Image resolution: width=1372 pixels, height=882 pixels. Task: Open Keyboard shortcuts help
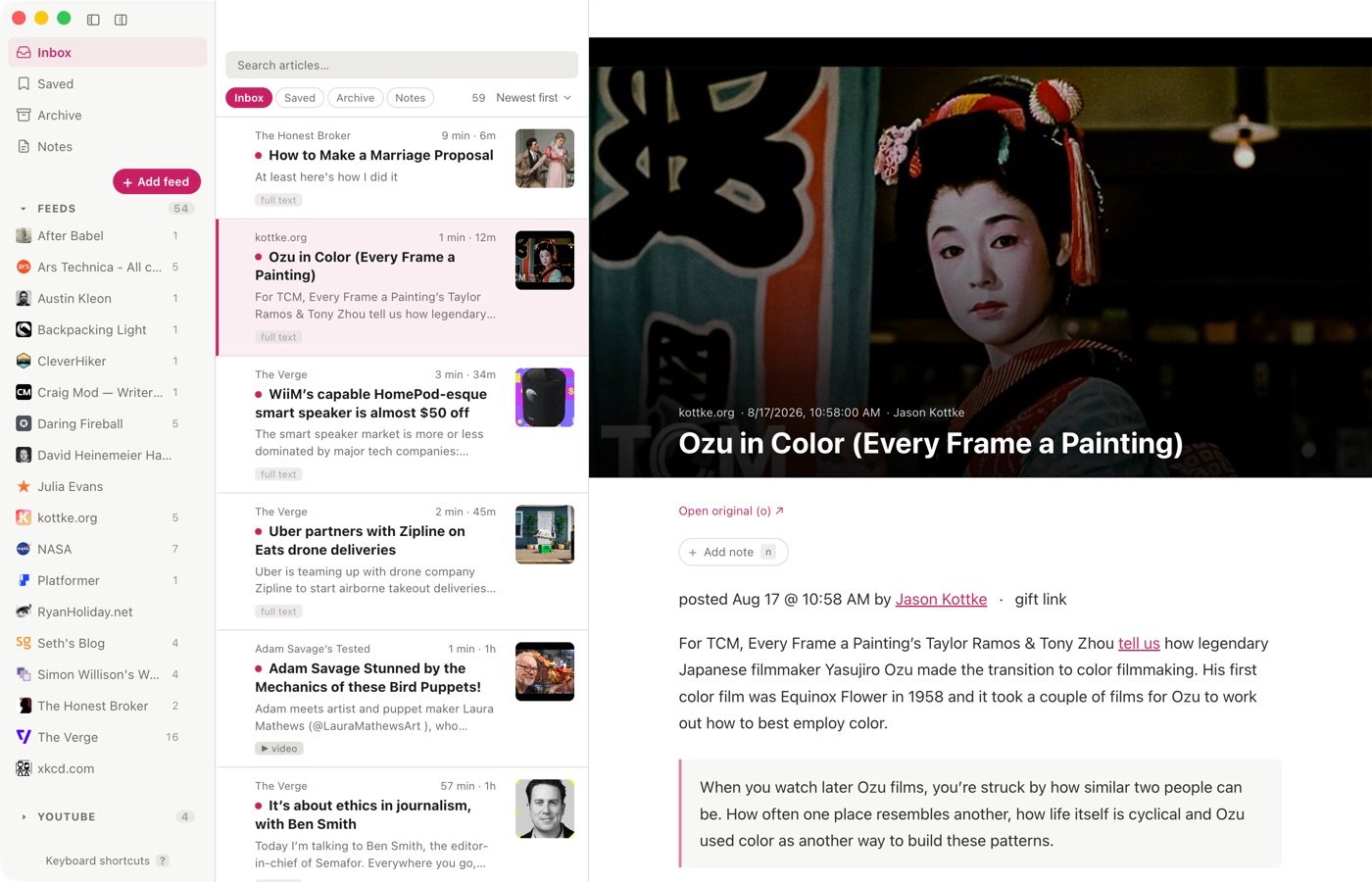tap(107, 861)
